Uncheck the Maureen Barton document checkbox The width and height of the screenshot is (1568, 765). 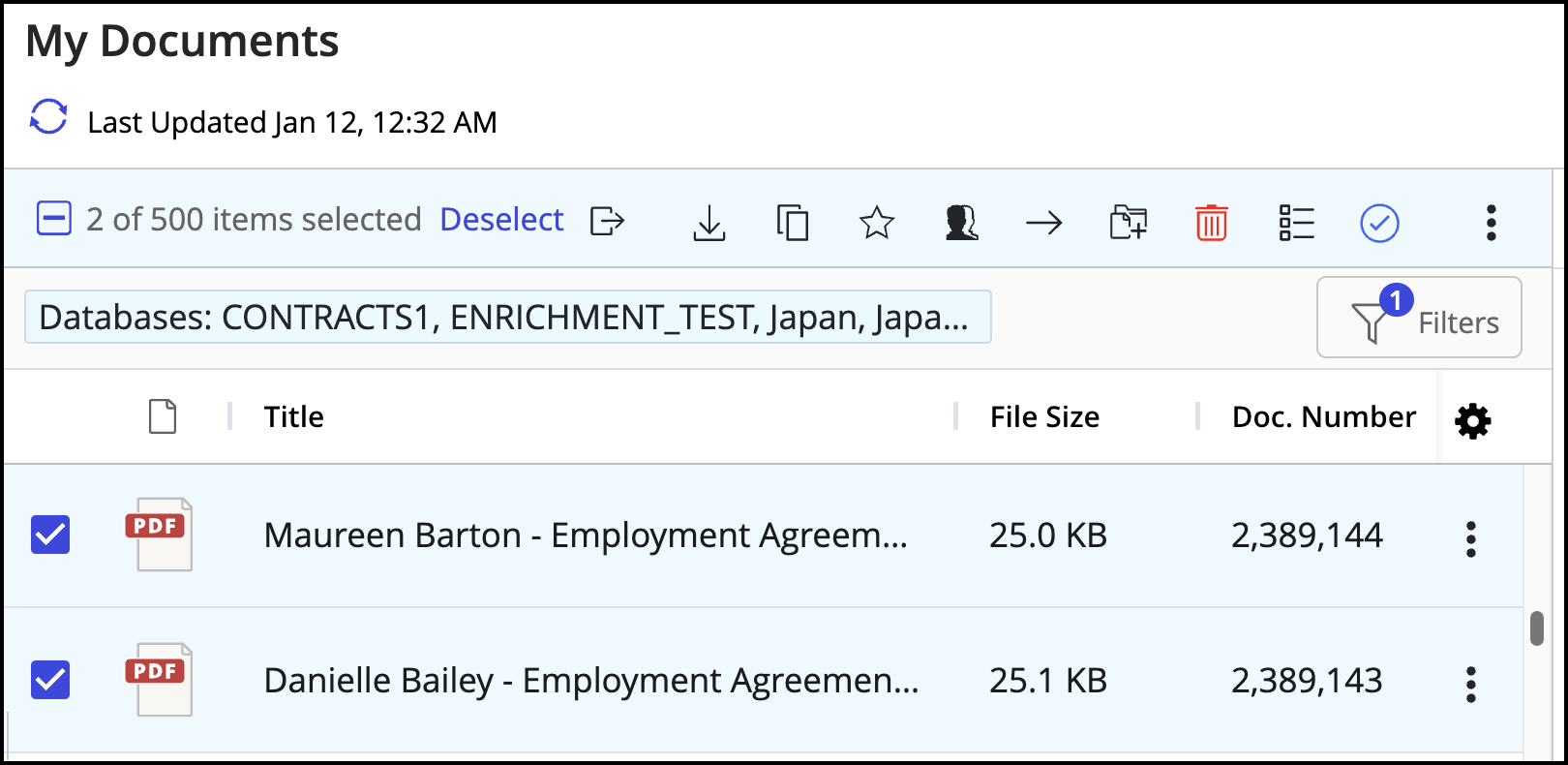(50, 535)
